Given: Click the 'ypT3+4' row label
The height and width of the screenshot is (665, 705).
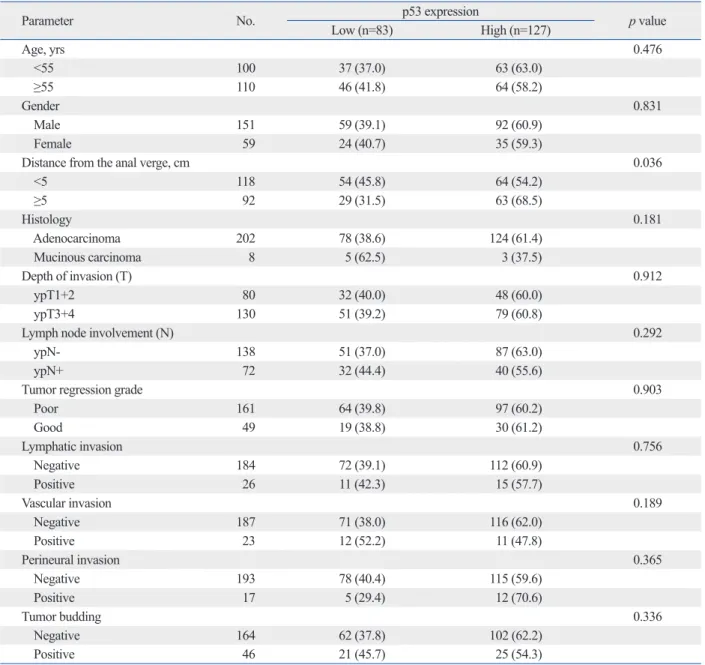Looking at the screenshot, I should point(54,314).
